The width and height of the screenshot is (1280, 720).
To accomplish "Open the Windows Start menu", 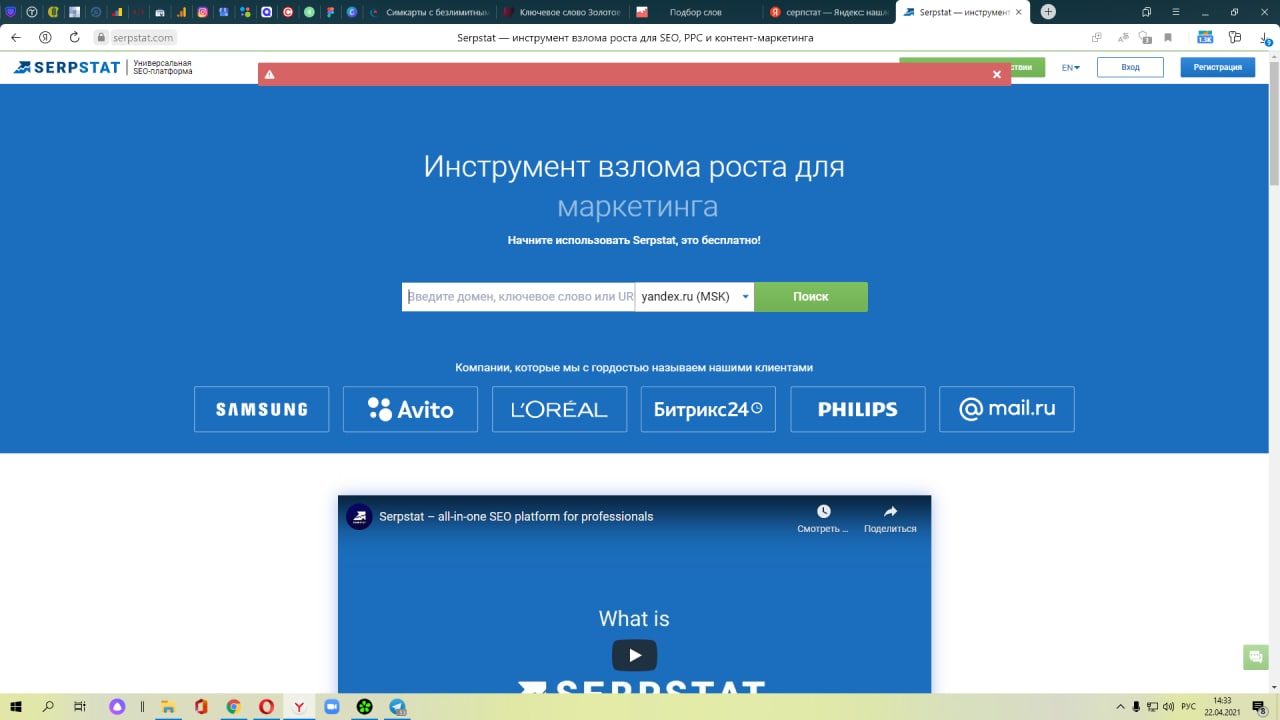I will 16,707.
